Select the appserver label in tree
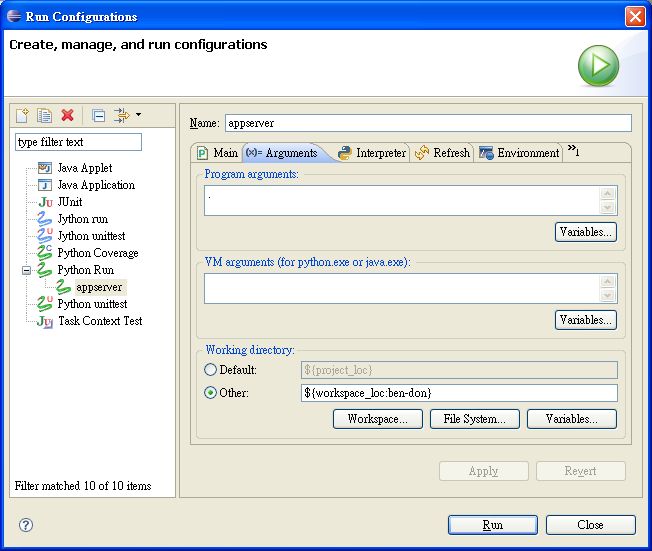 click(99, 287)
